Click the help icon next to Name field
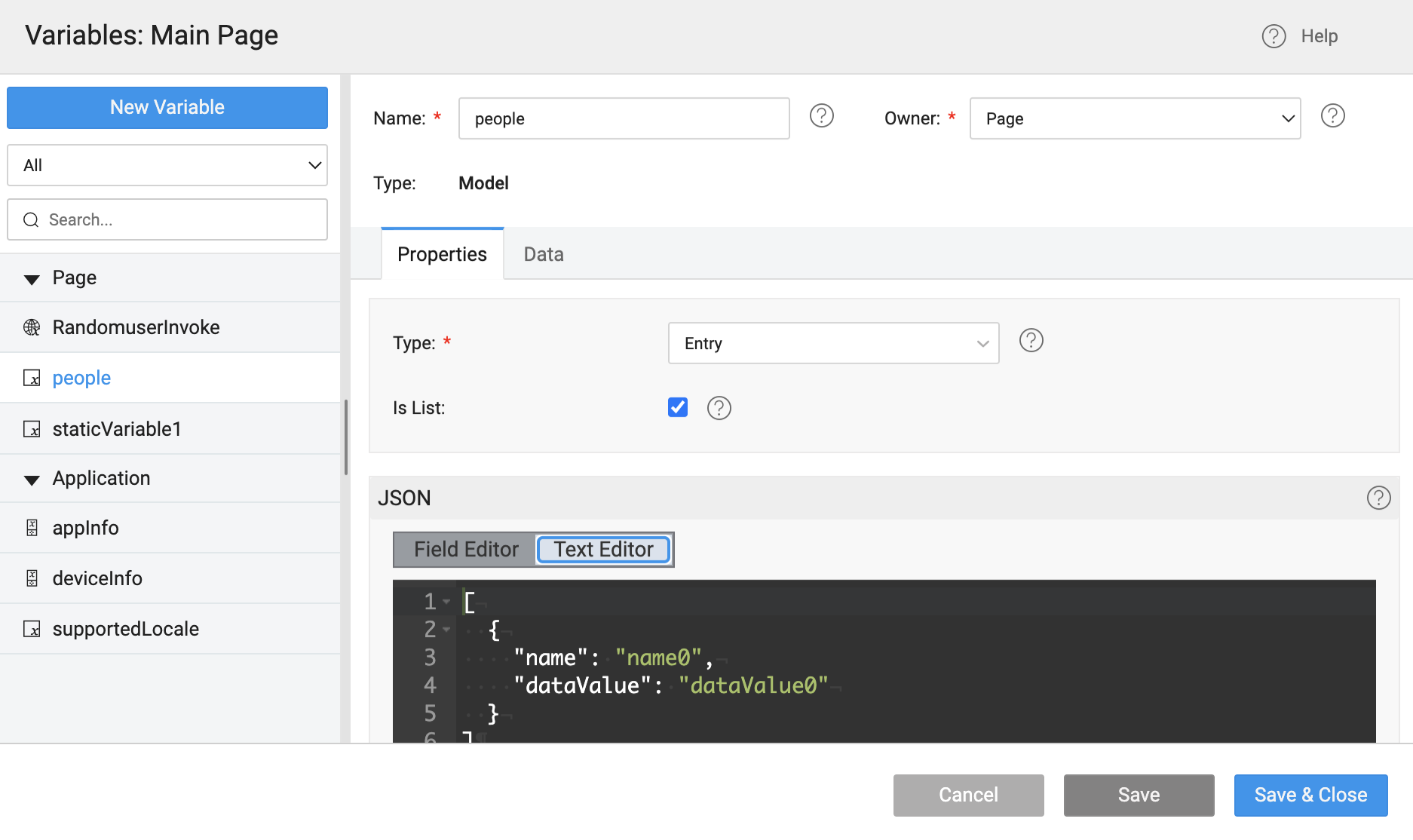 (x=821, y=116)
